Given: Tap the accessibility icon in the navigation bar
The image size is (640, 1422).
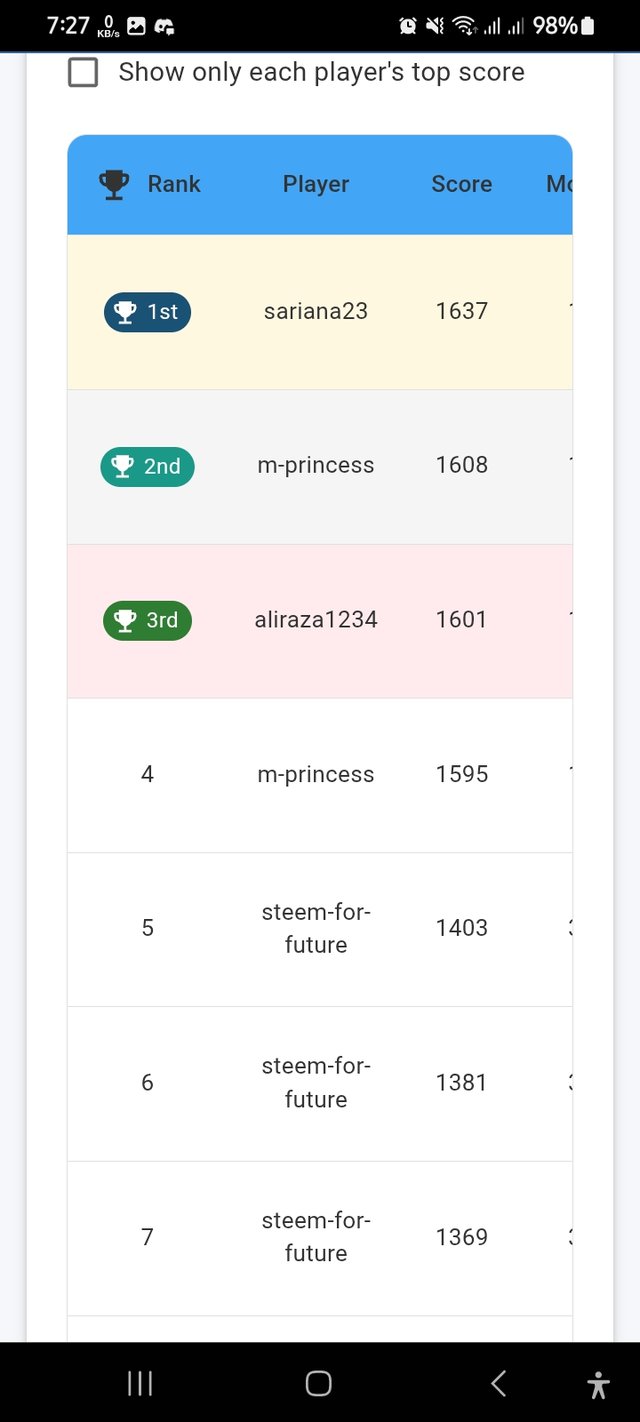Looking at the screenshot, I should [599, 1383].
